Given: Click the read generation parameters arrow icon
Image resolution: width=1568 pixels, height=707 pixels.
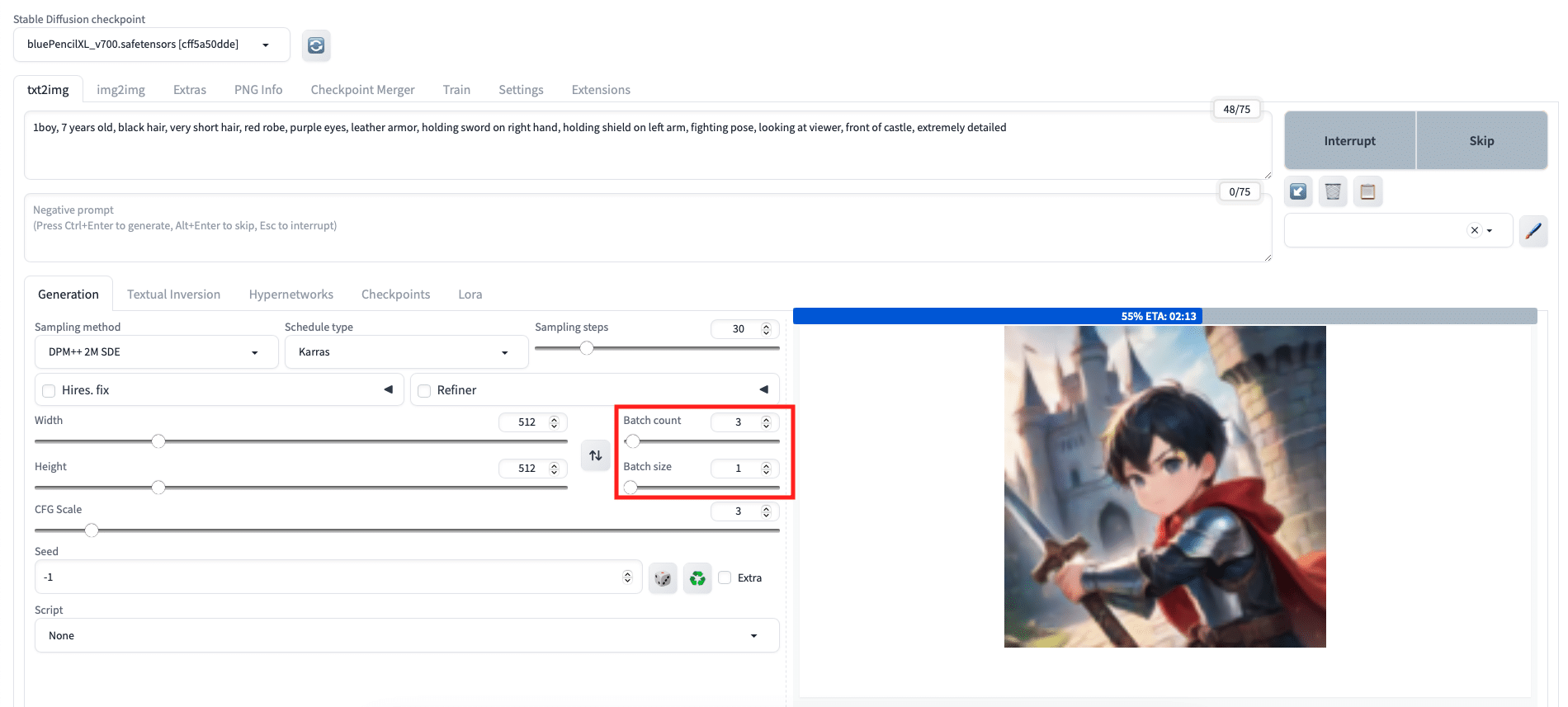Looking at the screenshot, I should coord(1298,191).
